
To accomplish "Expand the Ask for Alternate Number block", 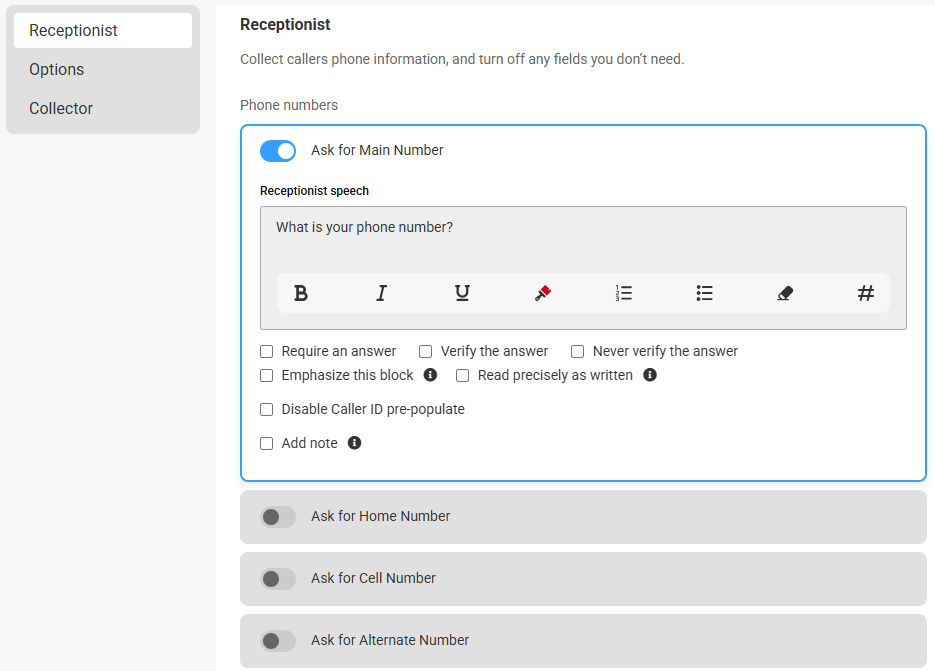I will pos(583,641).
